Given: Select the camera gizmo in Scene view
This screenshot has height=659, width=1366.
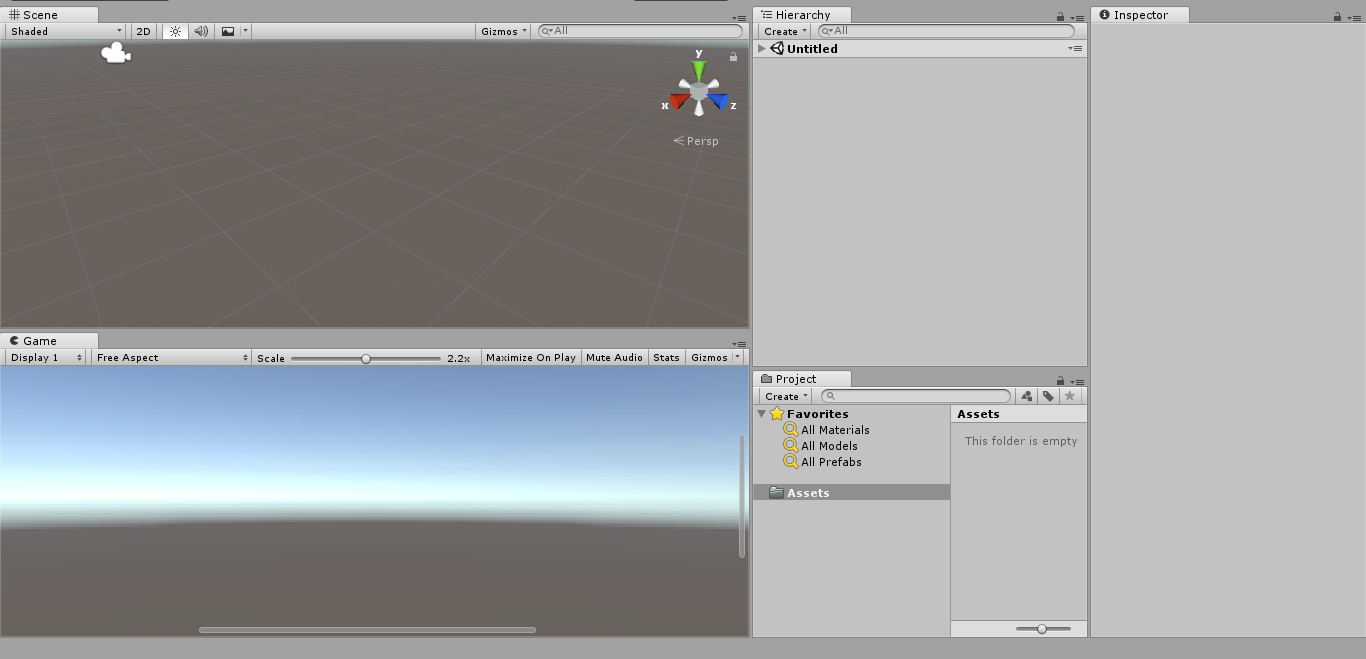Looking at the screenshot, I should 116,53.
